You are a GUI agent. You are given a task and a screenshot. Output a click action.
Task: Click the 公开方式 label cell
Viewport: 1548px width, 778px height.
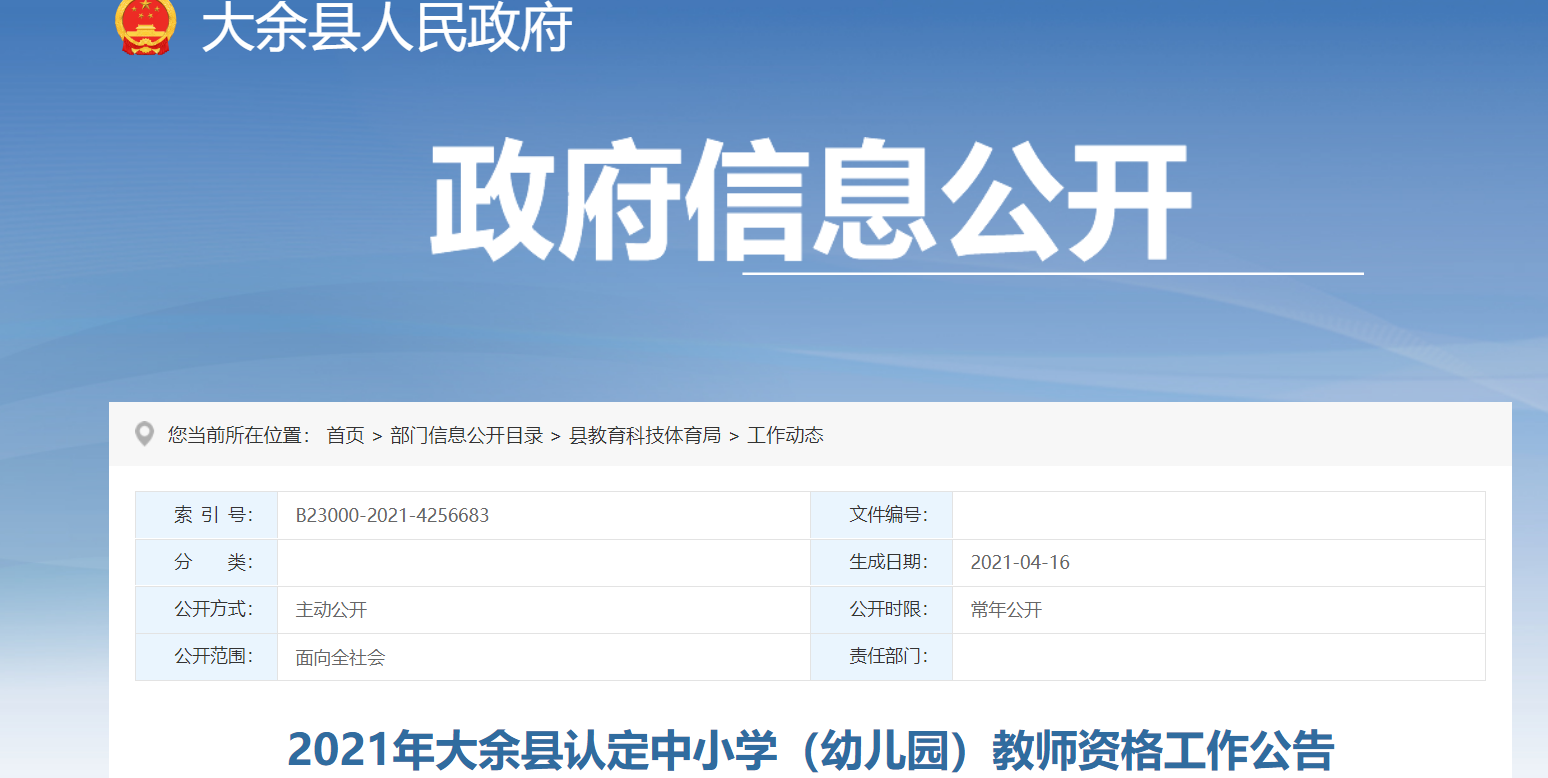coord(207,610)
